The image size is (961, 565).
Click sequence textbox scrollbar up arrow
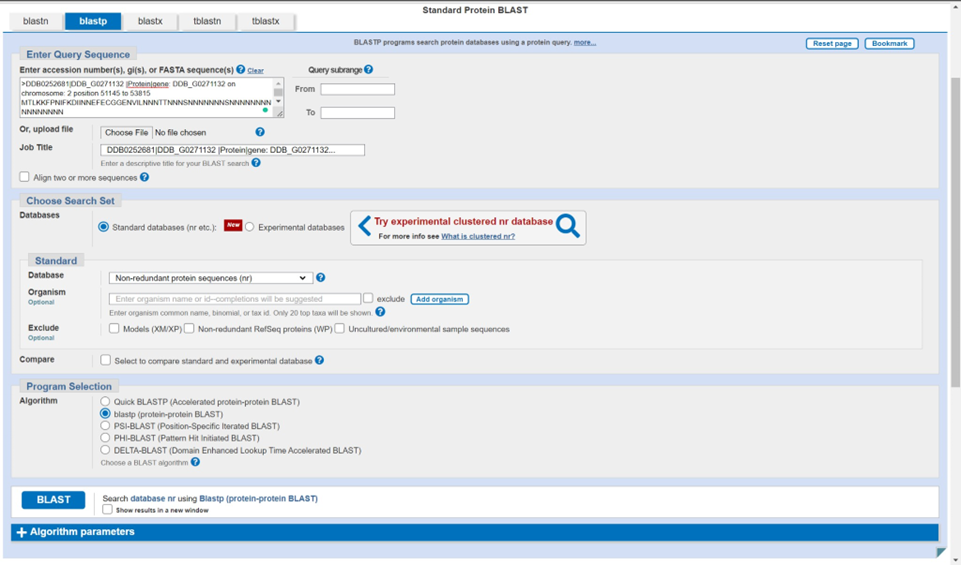point(278,83)
